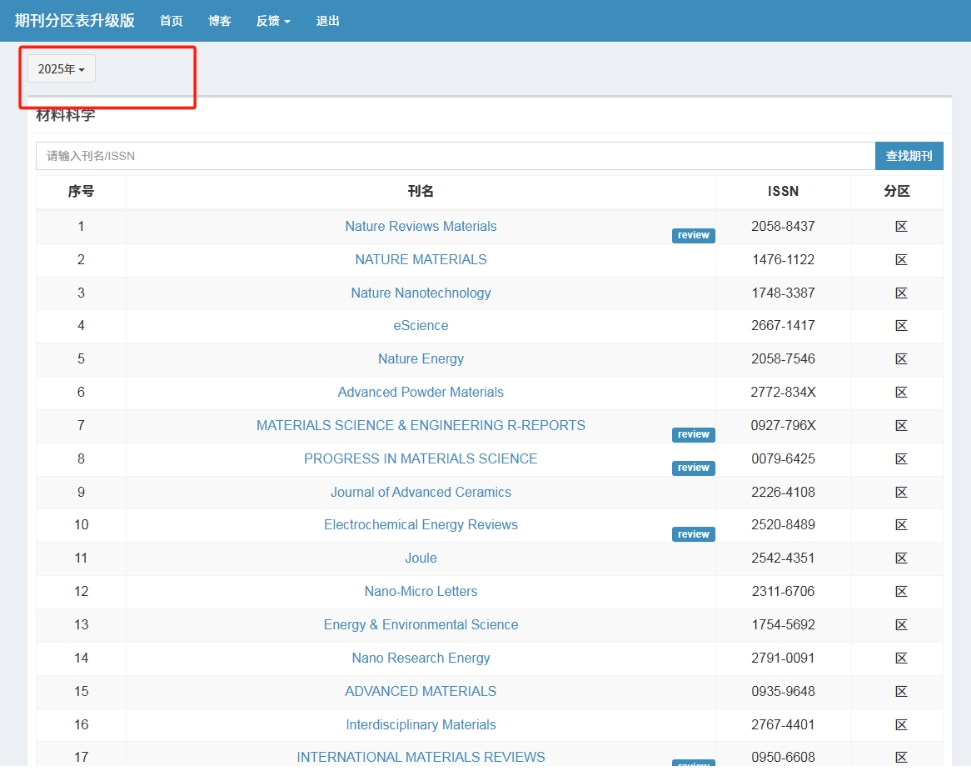Select ISSN 0079-6425 cell
The height and width of the screenshot is (770, 971).
[783, 459]
